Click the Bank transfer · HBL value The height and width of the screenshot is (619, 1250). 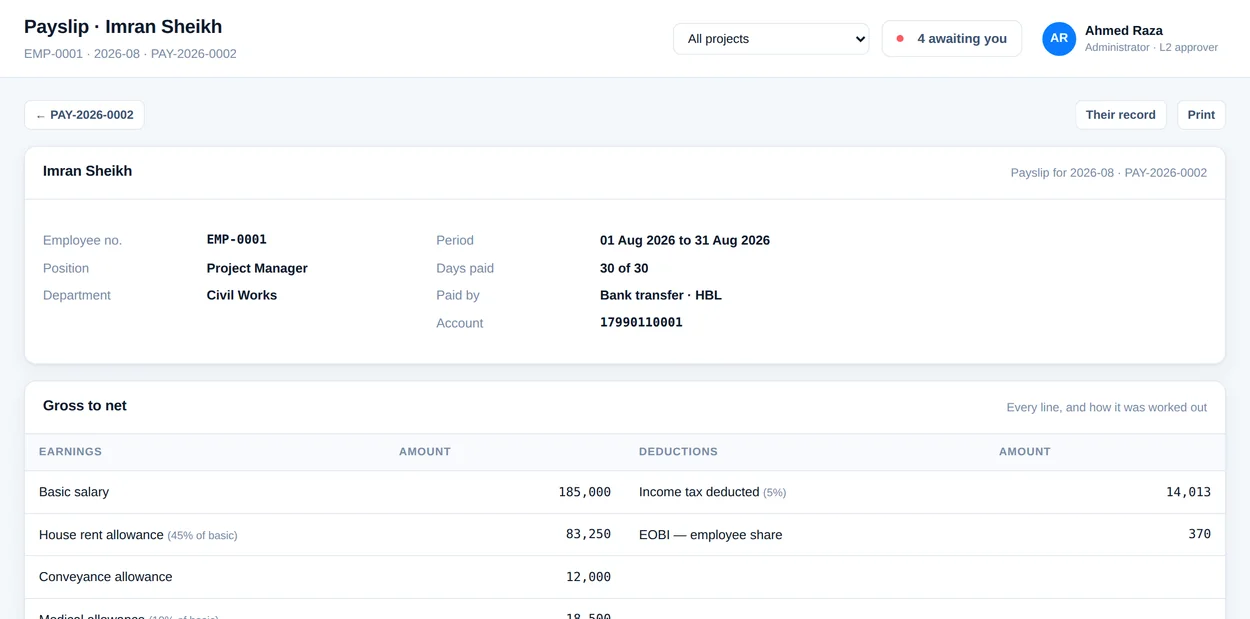coord(661,295)
